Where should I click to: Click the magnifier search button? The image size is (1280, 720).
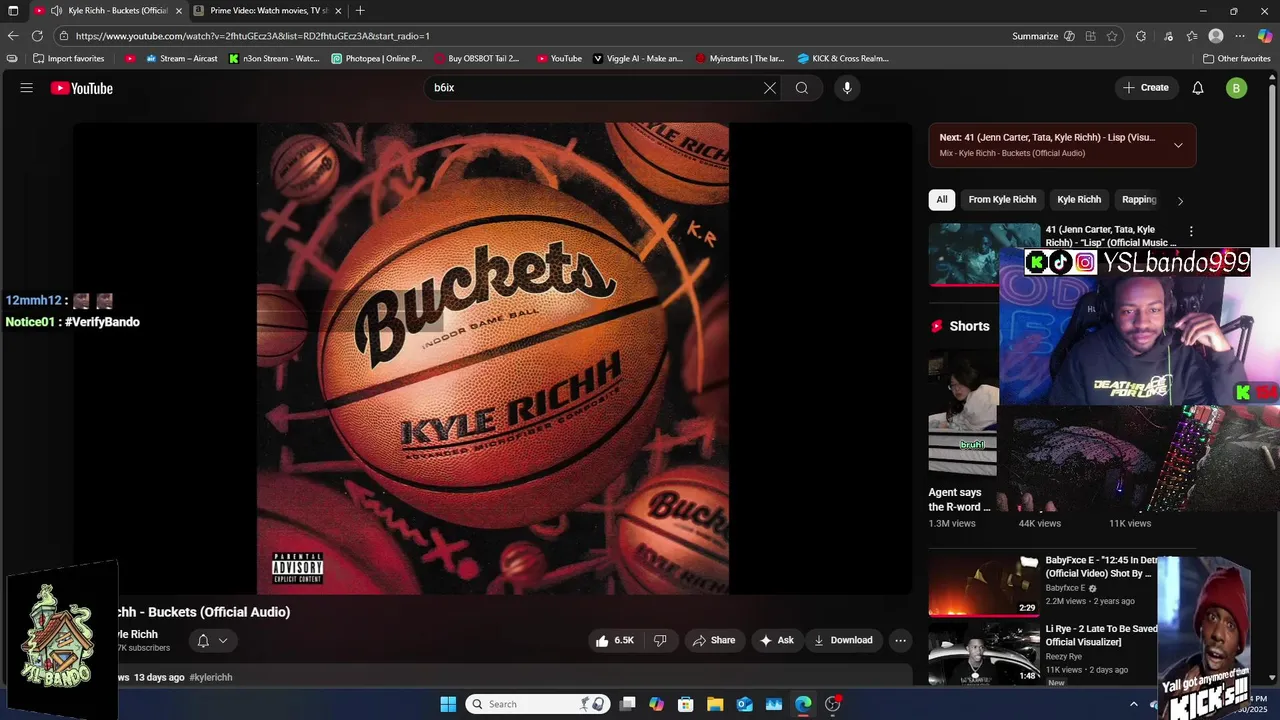pyautogui.click(x=802, y=88)
